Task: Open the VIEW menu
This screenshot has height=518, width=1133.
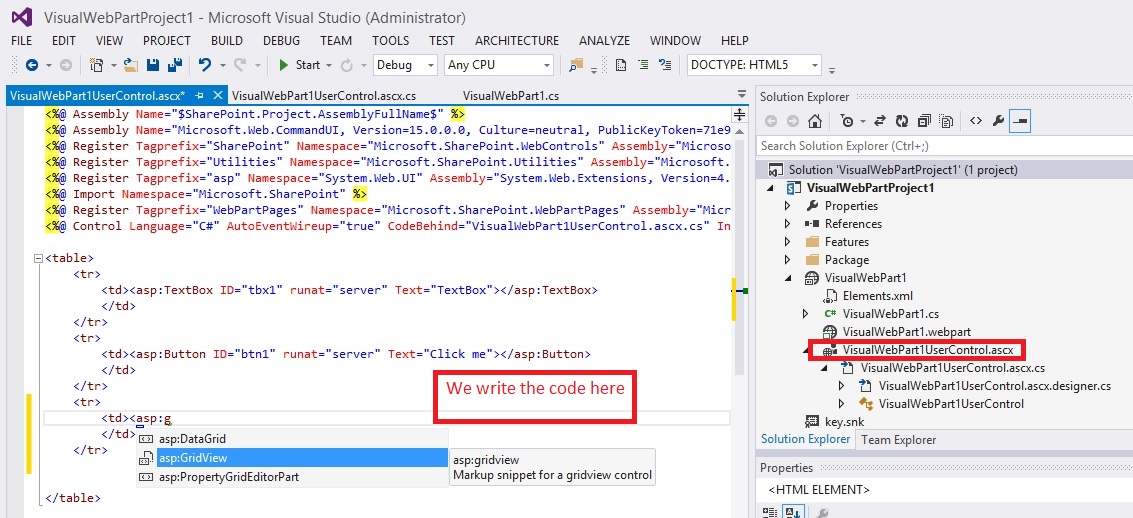Action: point(109,41)
